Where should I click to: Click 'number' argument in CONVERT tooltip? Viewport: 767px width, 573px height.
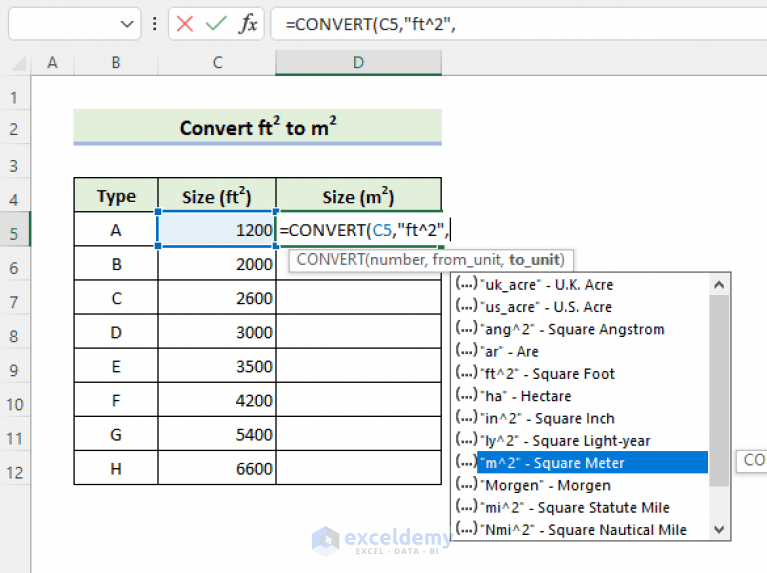coord(397,259)
